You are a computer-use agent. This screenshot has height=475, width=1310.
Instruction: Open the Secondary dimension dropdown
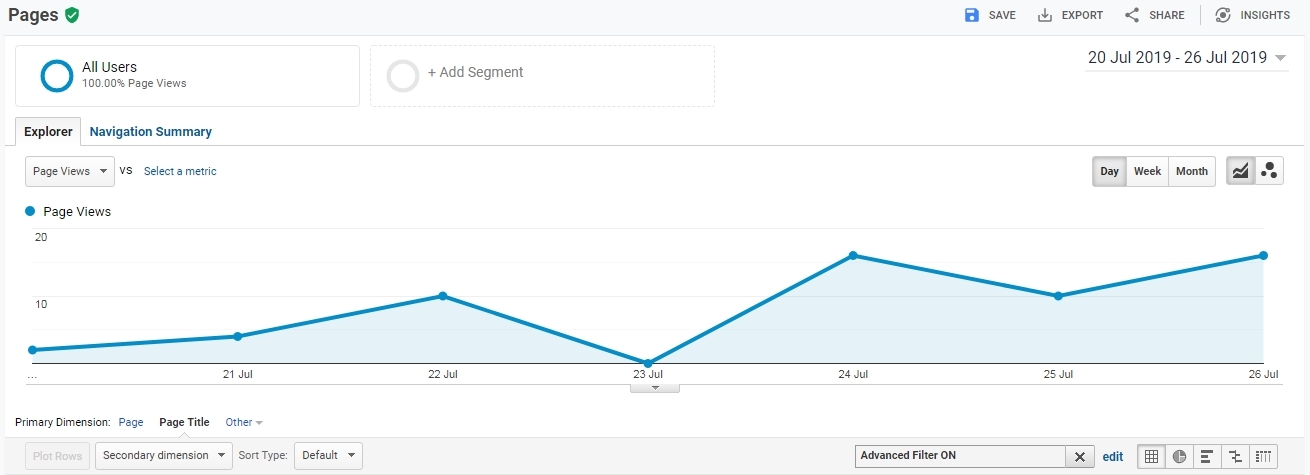[x=164, y=456]
